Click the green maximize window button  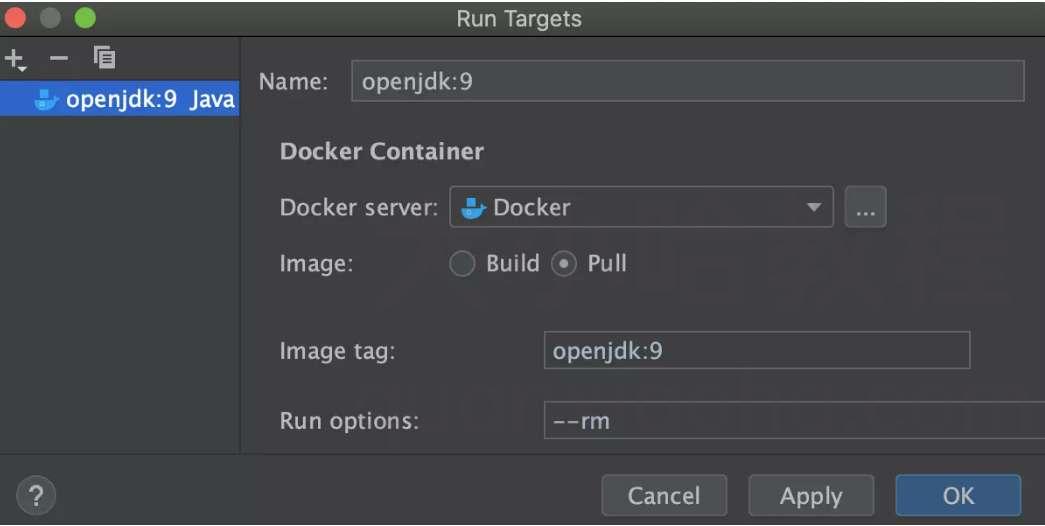pos(85,18)
